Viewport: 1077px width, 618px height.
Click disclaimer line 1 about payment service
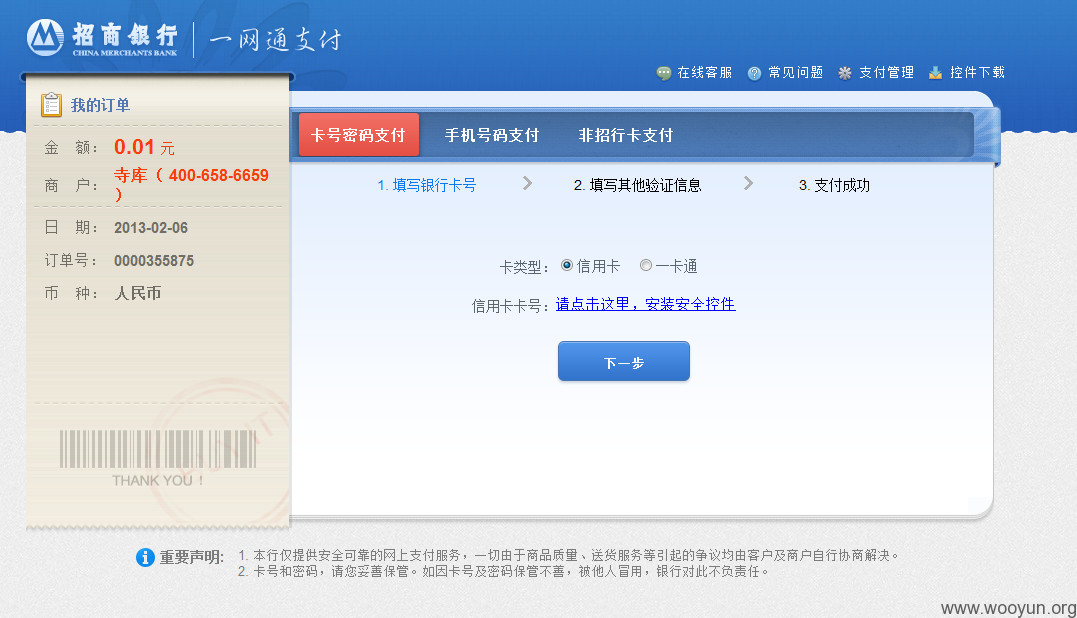569,555
